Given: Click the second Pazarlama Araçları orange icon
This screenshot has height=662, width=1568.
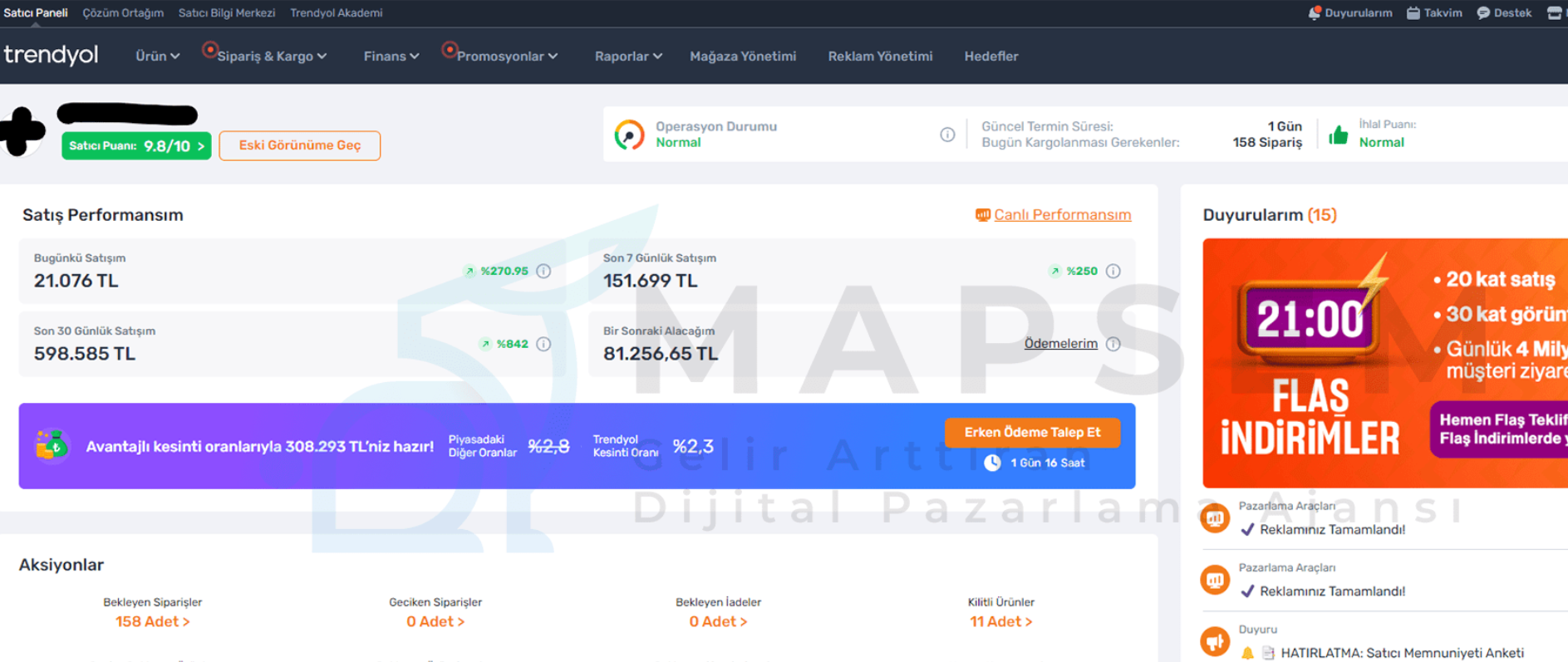Looking at the screenshot, I should 1215,580.
